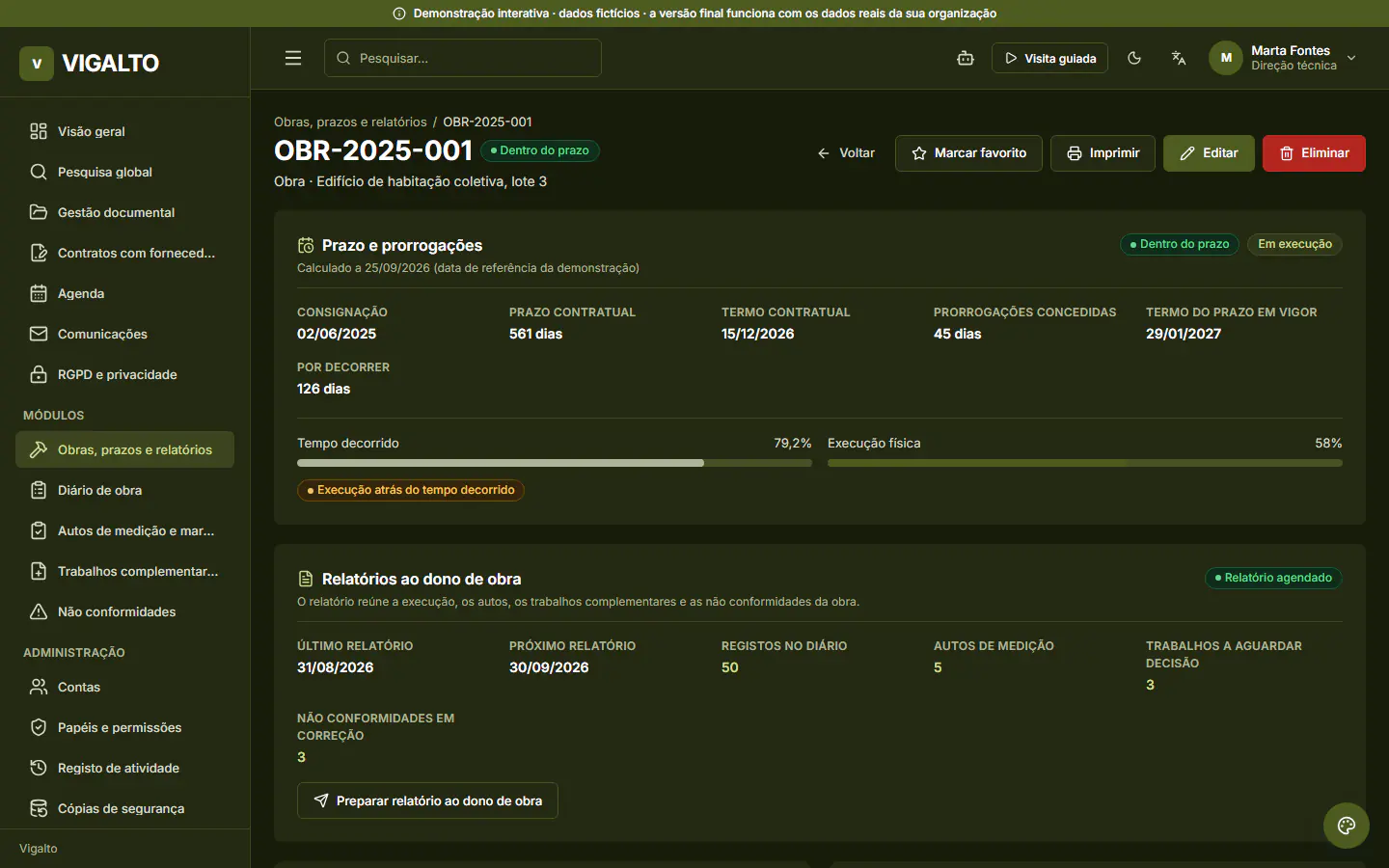Viewport: 1389px width, 868px height.
Task: Click the Vigalto logo icon
Action: (x=37, y=64)
